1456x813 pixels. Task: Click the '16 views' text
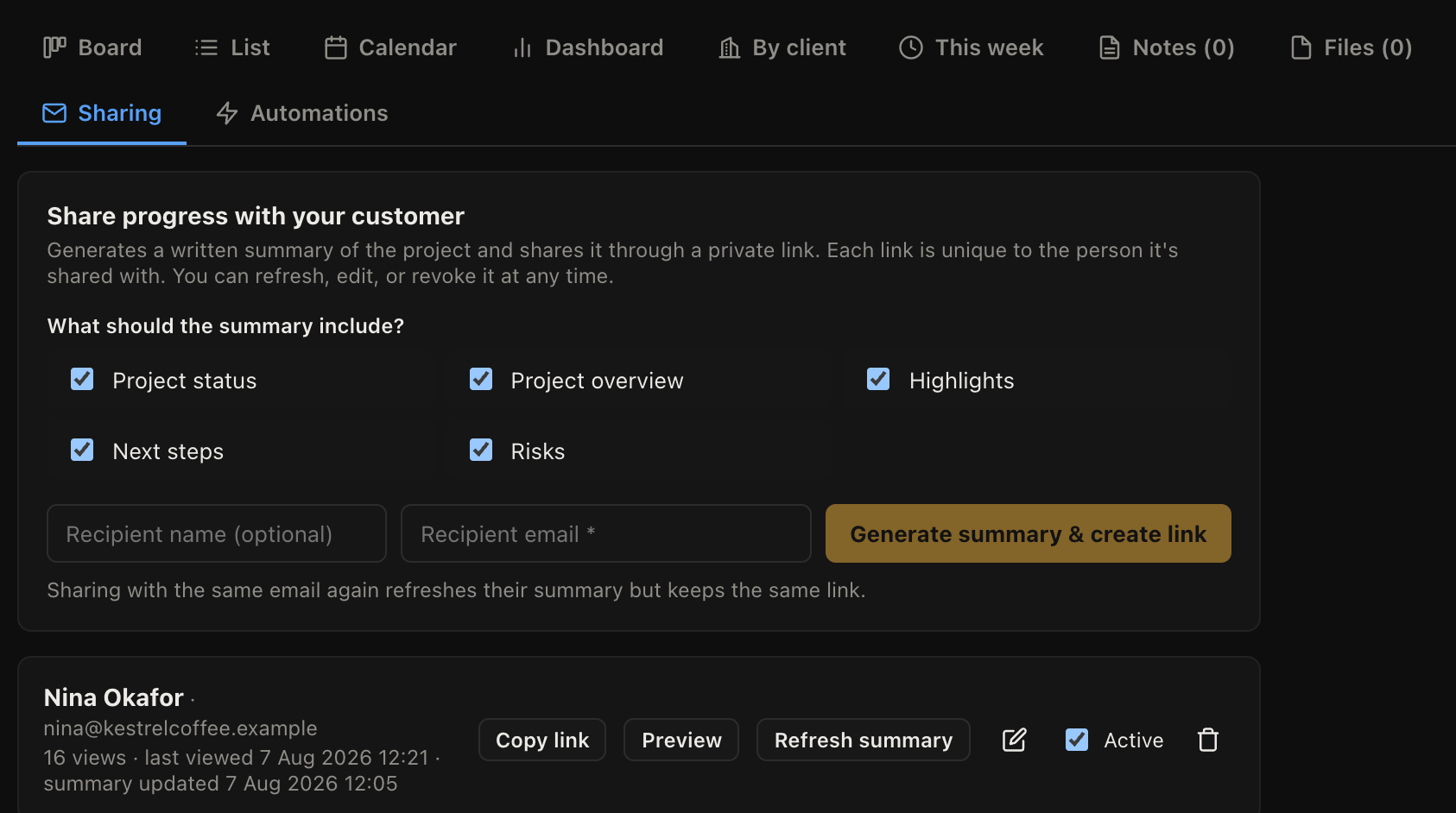(x=85, y=758)
